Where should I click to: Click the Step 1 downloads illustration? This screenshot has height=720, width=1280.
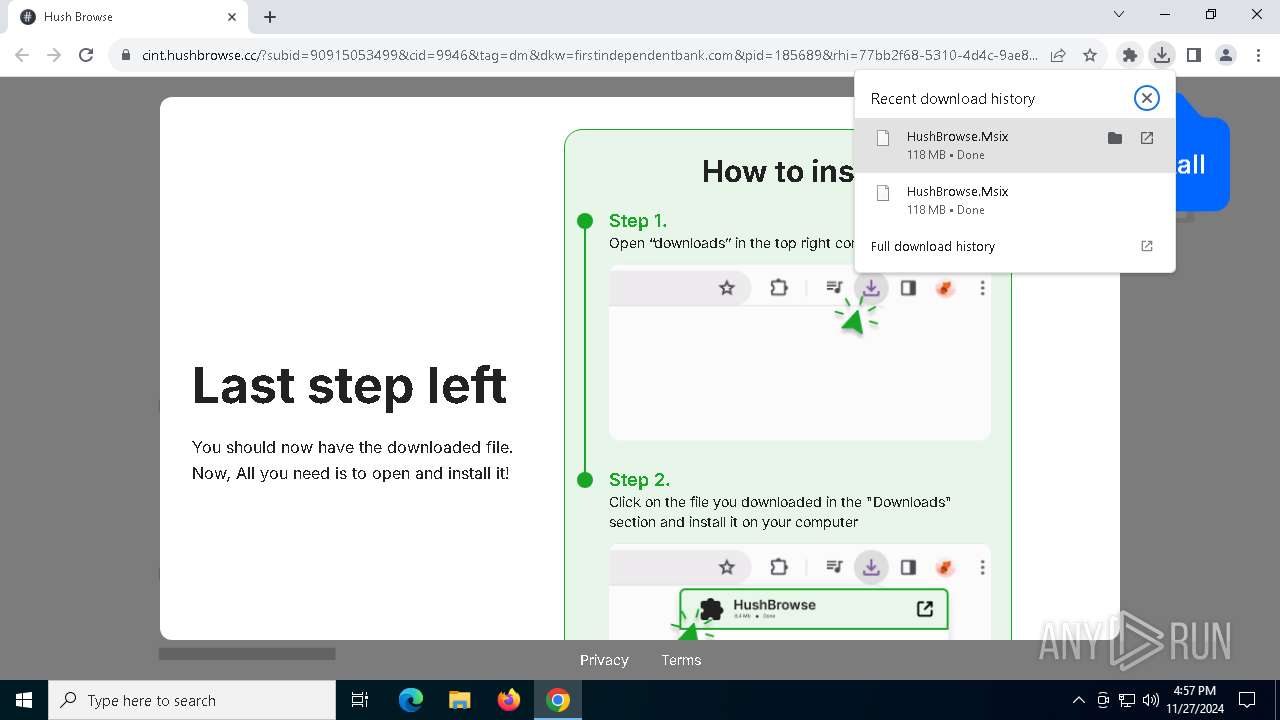click(800, 353)
